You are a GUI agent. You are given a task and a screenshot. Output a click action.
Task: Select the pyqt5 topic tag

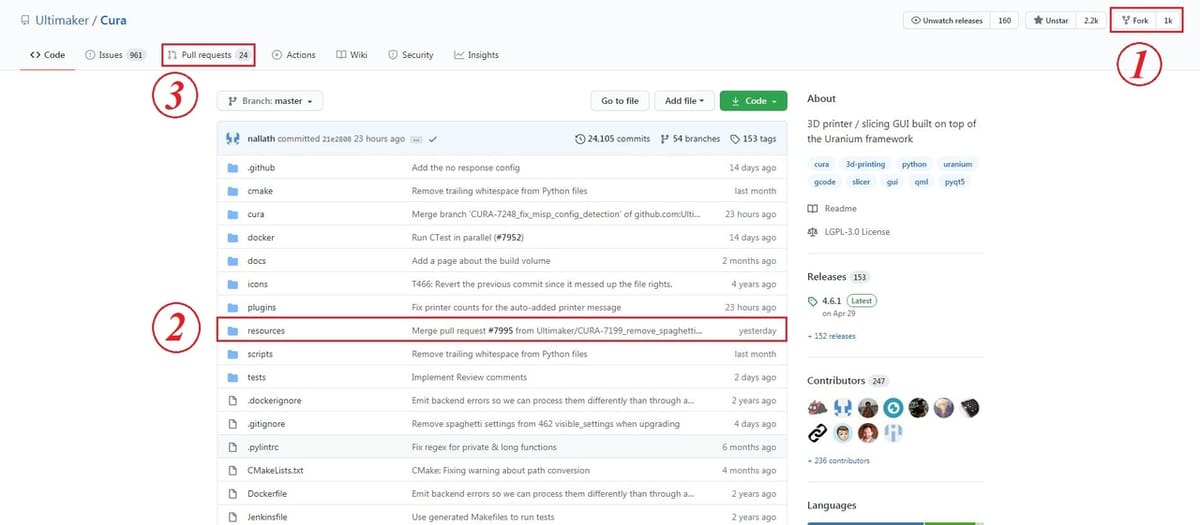tap(953, 182)
